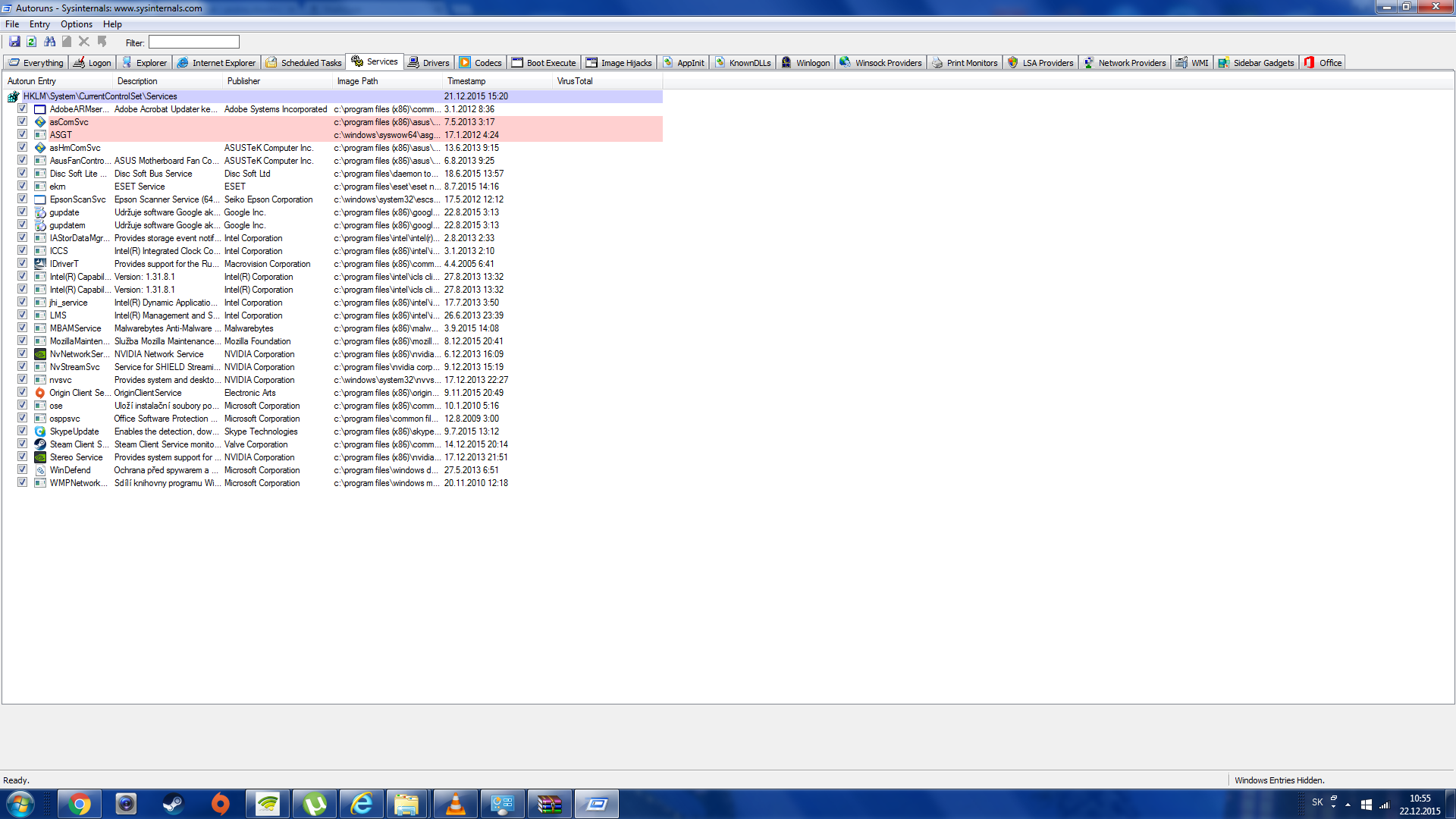Click into the Filter text box

coord(194,42)
